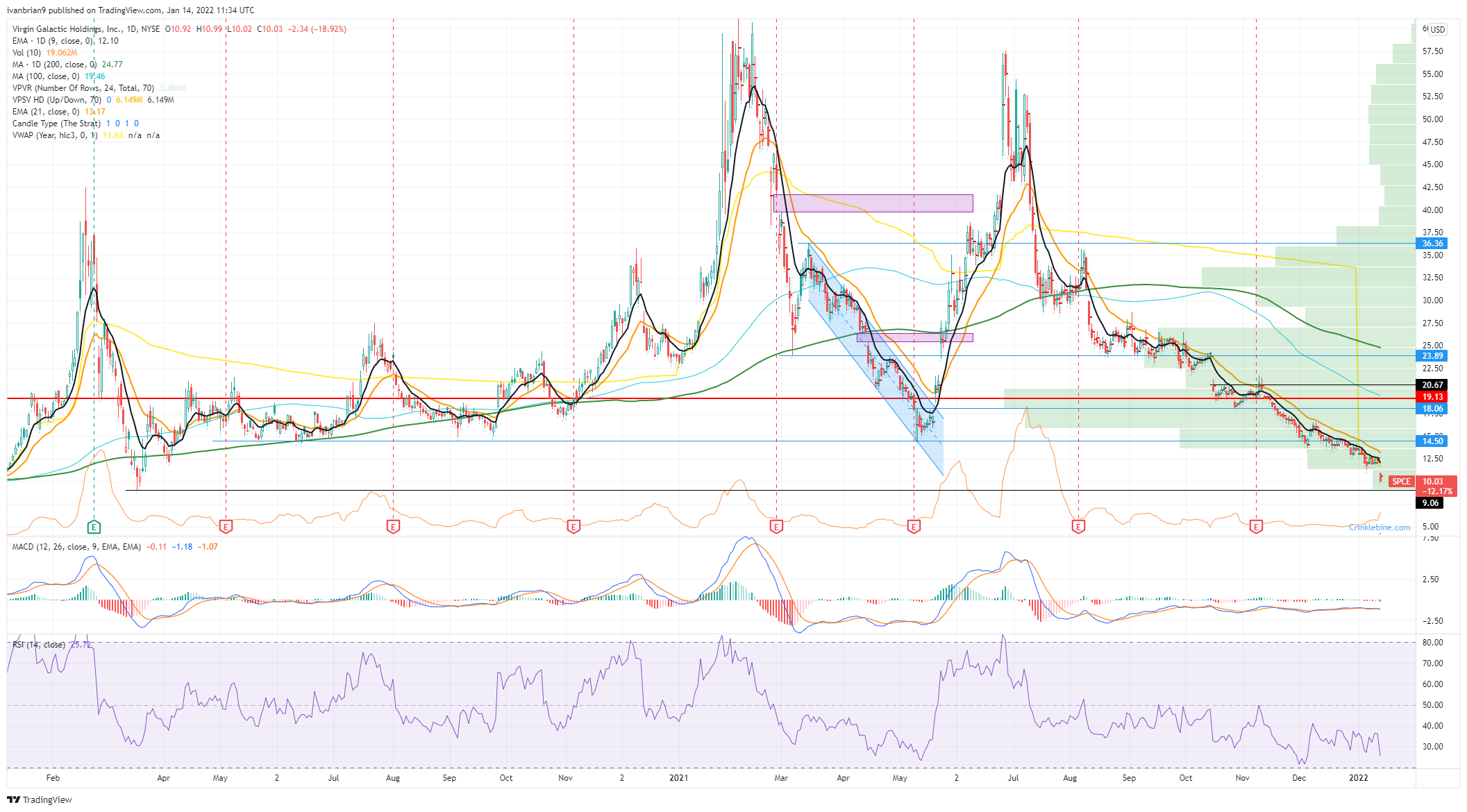
Task: Select the 23.89 blue price level label
Action: (1432, 356)
